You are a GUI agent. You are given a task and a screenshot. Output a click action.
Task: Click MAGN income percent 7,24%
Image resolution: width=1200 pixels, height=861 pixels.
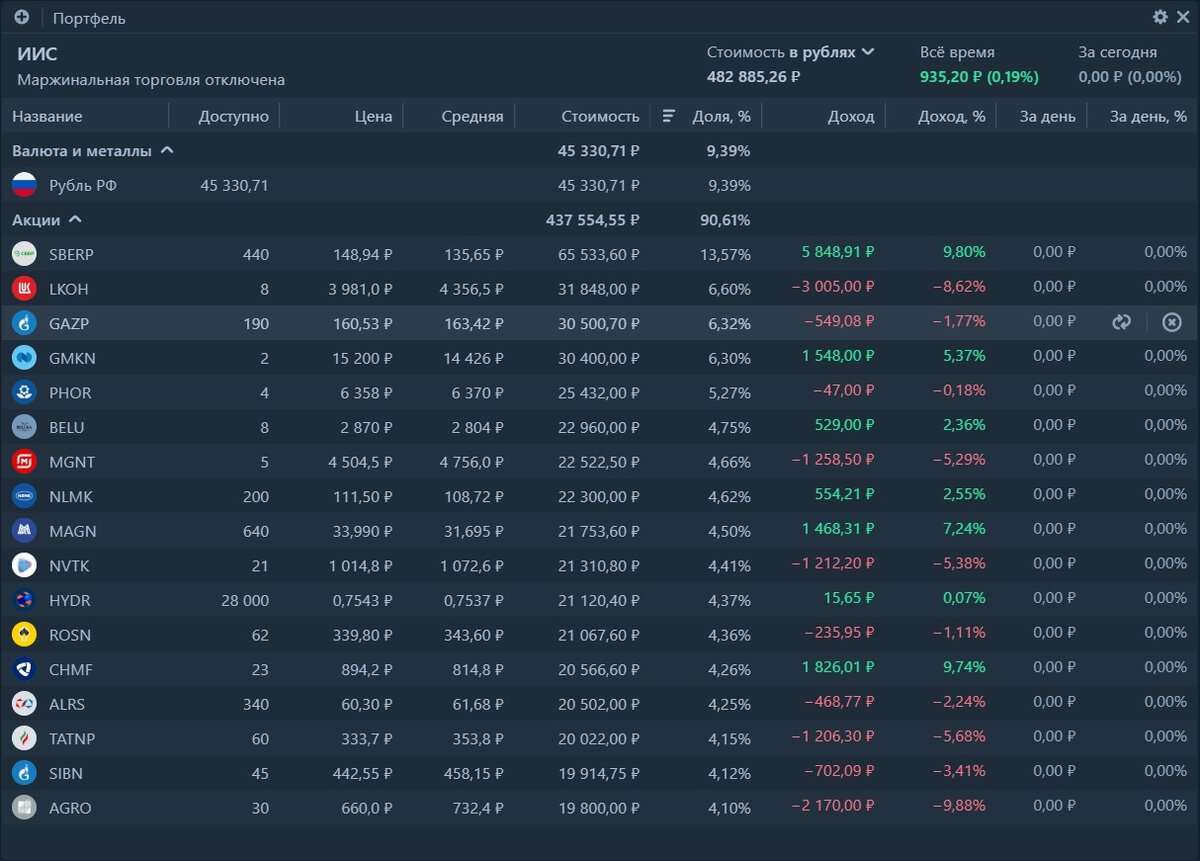pos(964,528)
